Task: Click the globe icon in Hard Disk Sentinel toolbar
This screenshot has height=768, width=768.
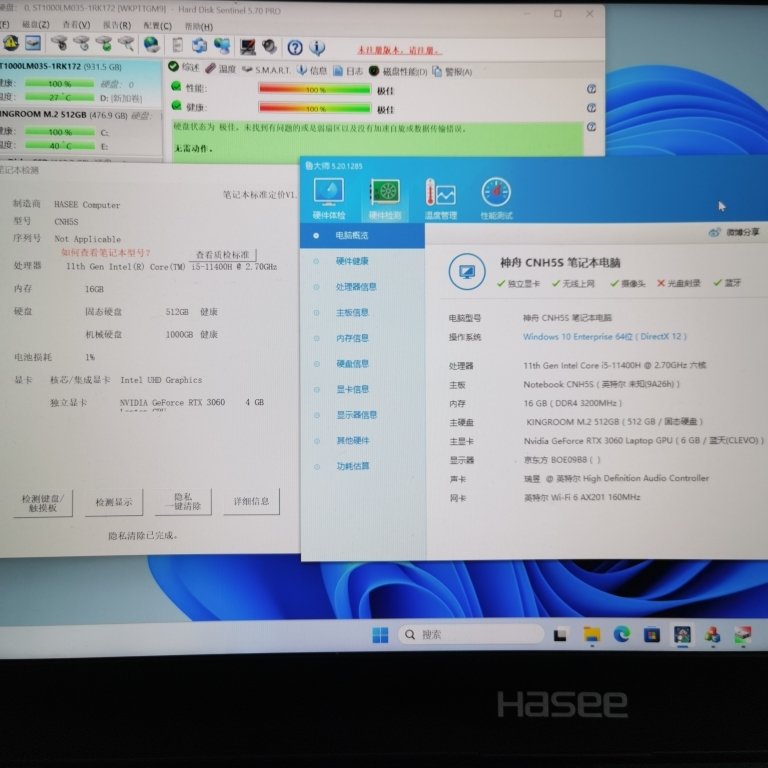Action: (151, 45)
